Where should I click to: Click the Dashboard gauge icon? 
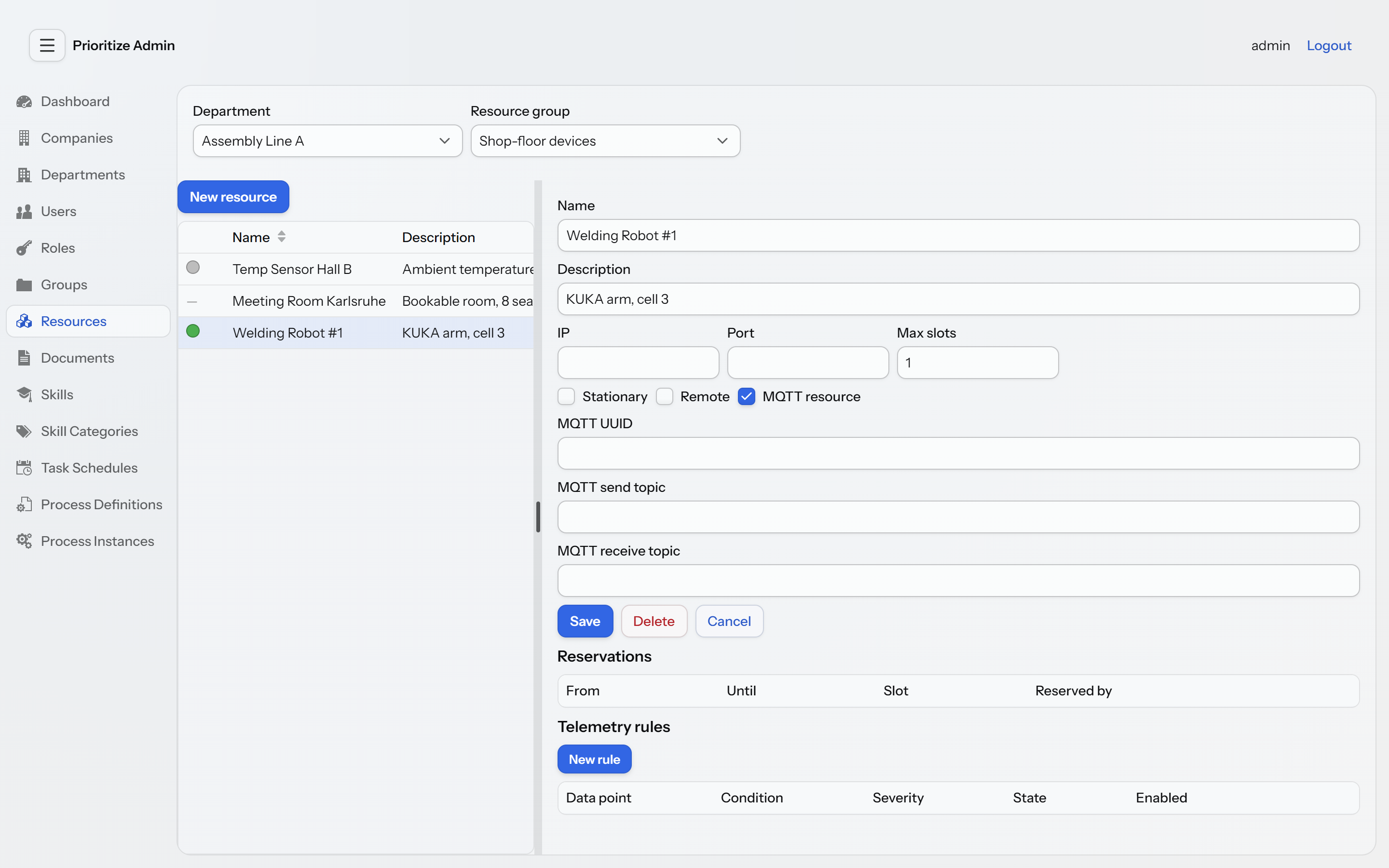24,102
